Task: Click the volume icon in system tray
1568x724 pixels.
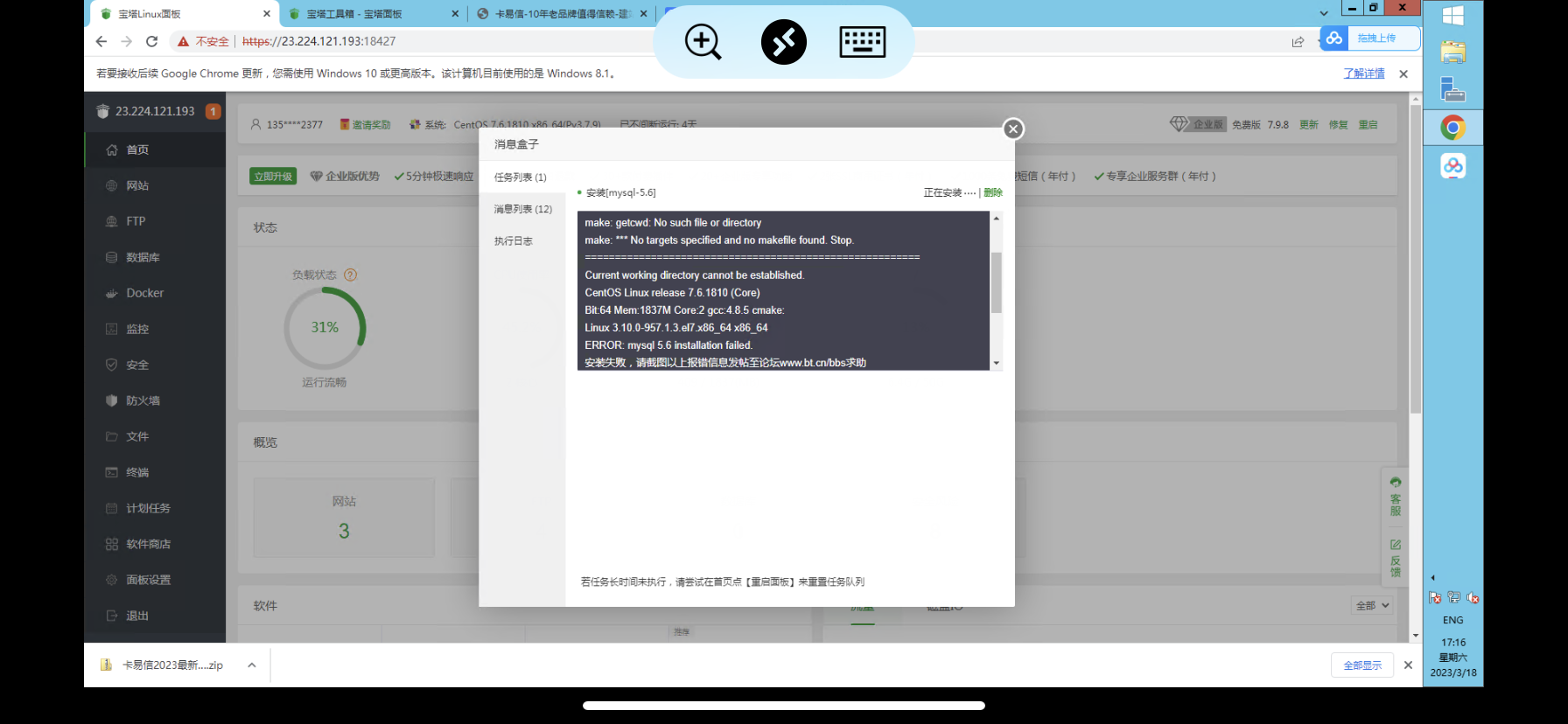Action: coord(1473,597)
